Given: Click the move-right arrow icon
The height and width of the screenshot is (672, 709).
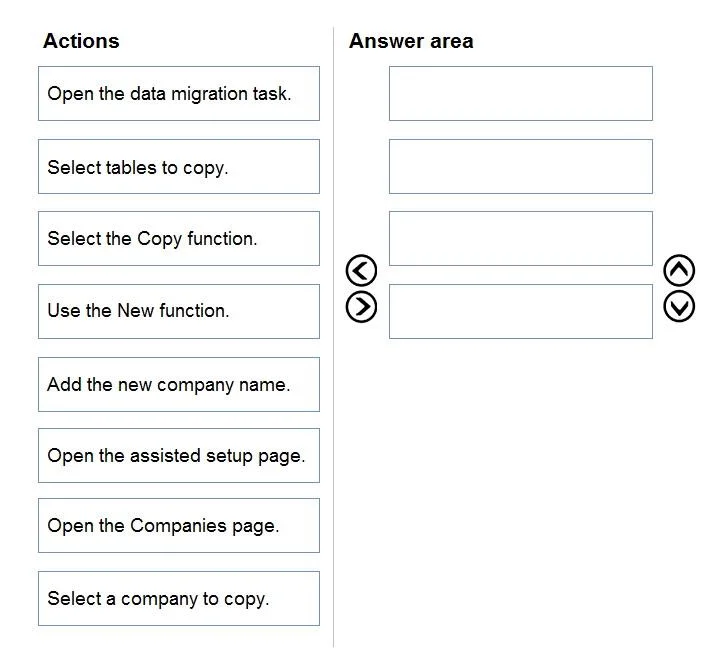Looking at the screenshot, I should pyautogui.click(x=361, y=307).
